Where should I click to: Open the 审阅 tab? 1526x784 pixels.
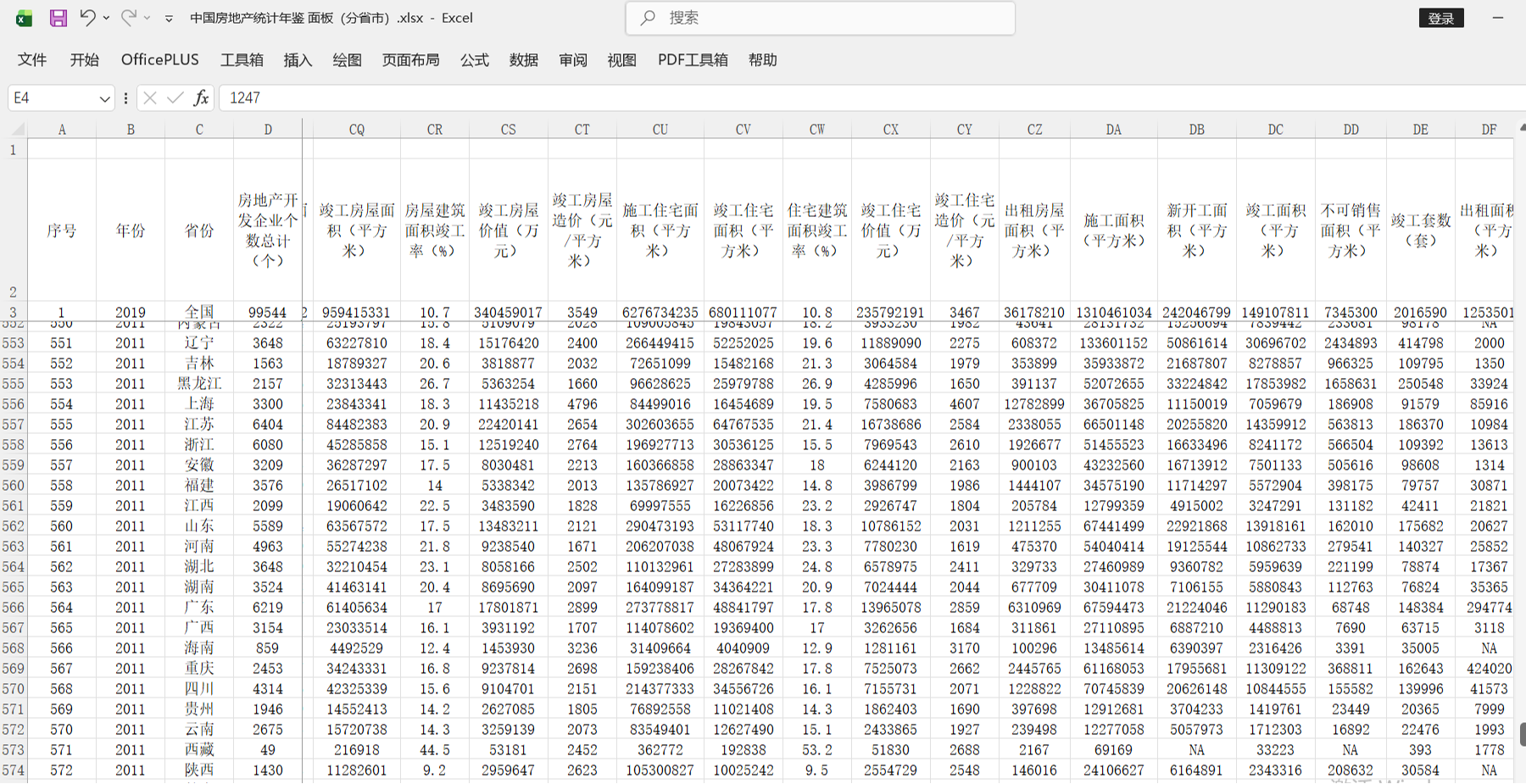click(x=573, y=59)
